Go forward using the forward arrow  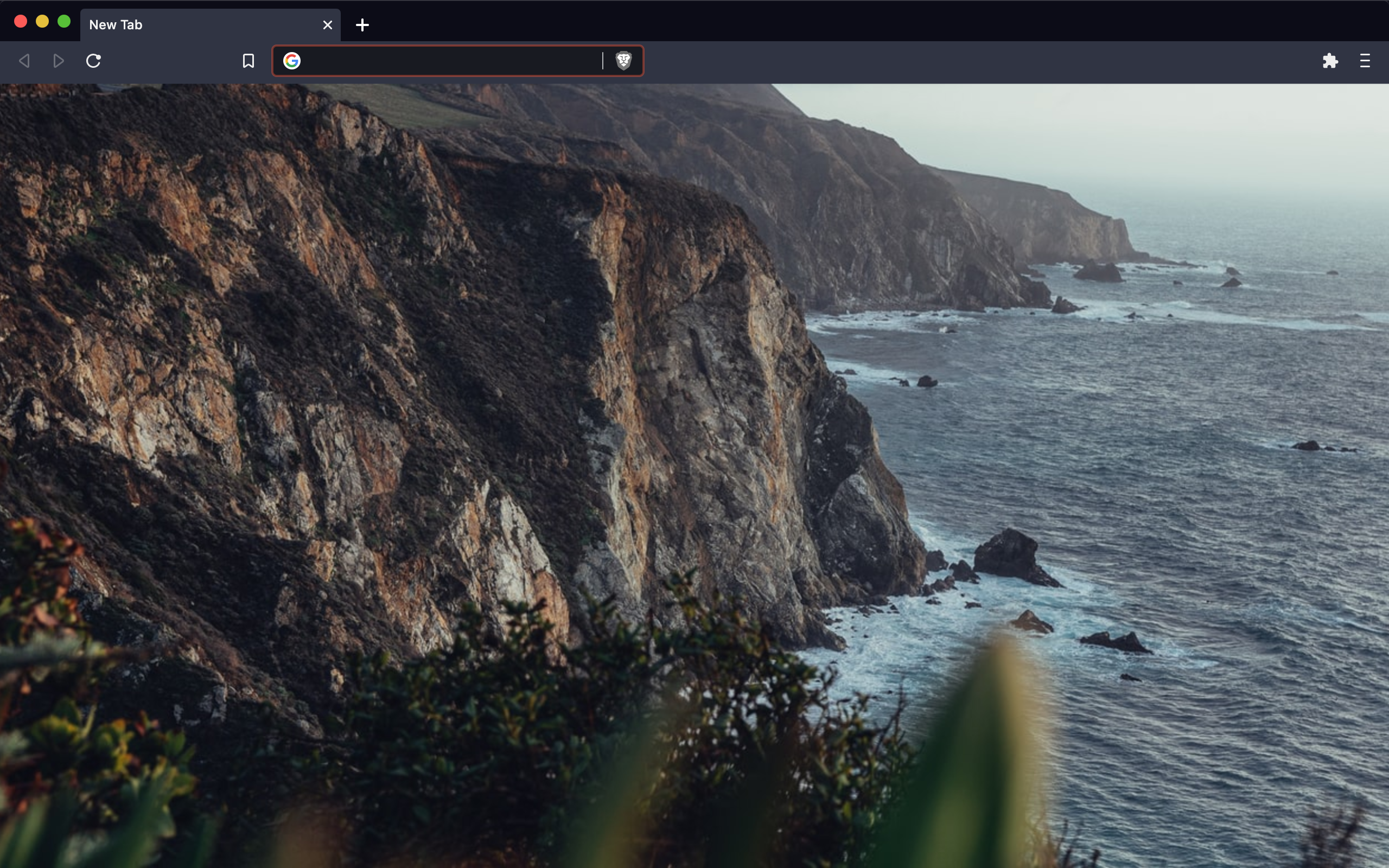click(x=59, y=61)
